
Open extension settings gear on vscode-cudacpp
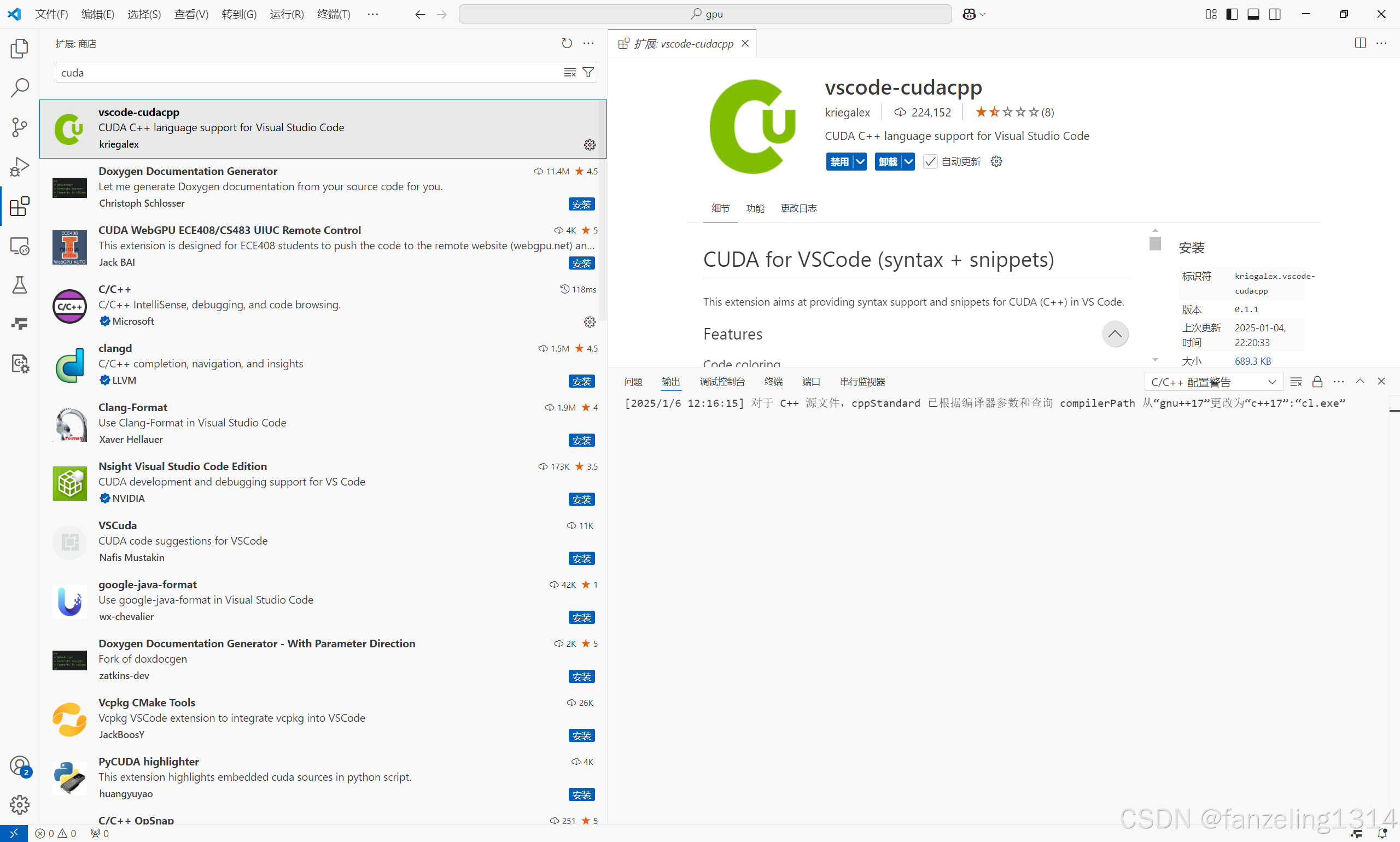(x=590, y=145)
